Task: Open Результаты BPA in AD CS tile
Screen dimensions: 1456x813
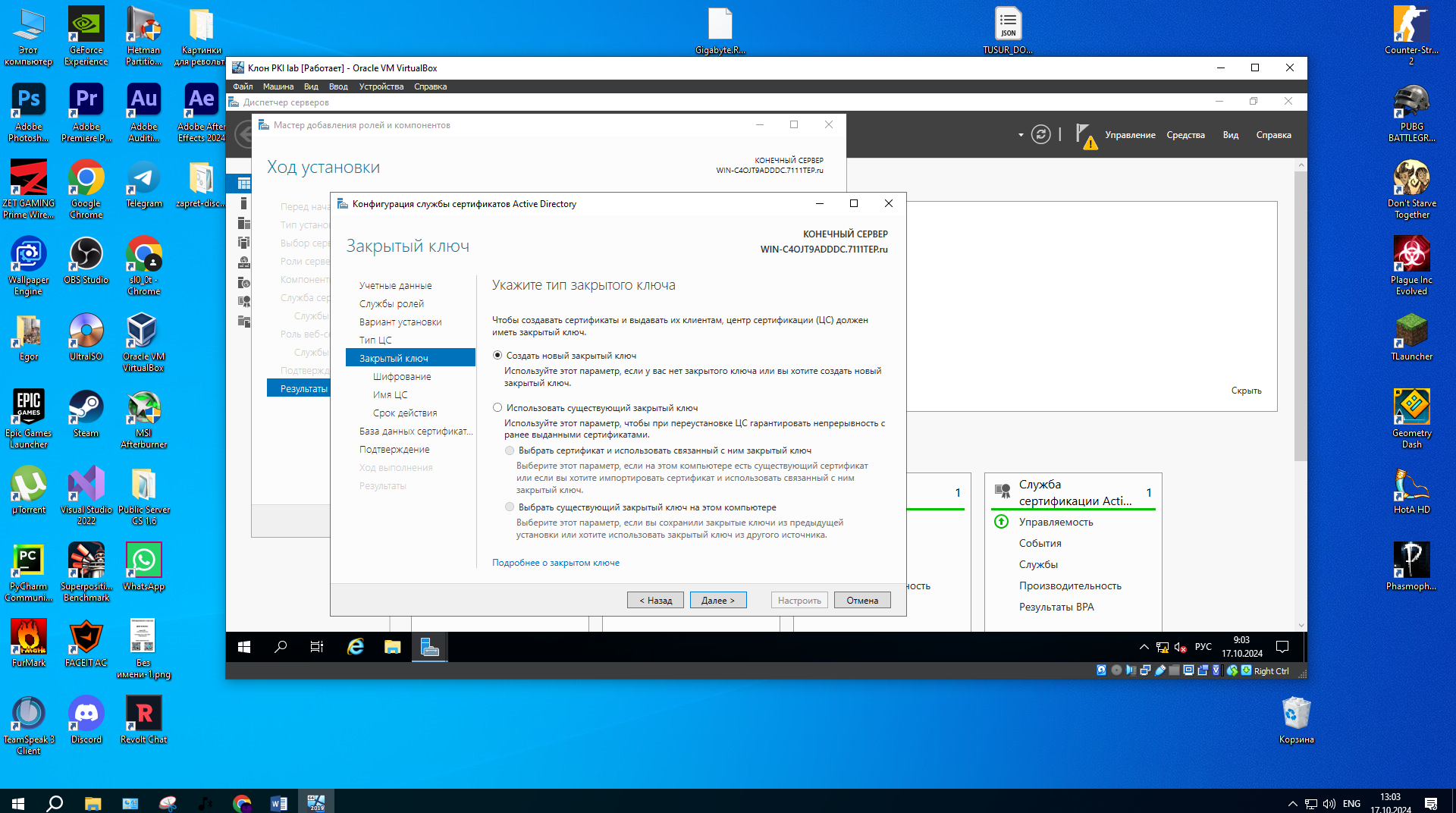Action: [x=1056, y=607]
